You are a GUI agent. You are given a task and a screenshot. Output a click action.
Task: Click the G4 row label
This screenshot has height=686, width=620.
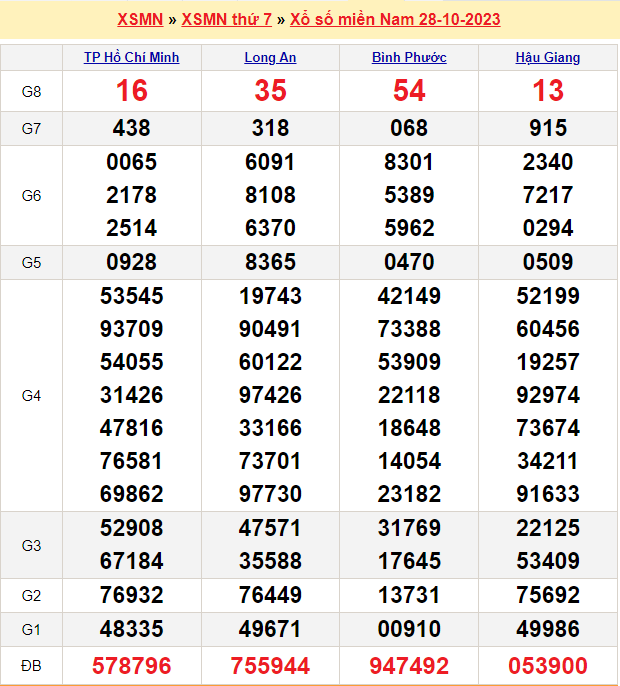click(x=31, y=396)
